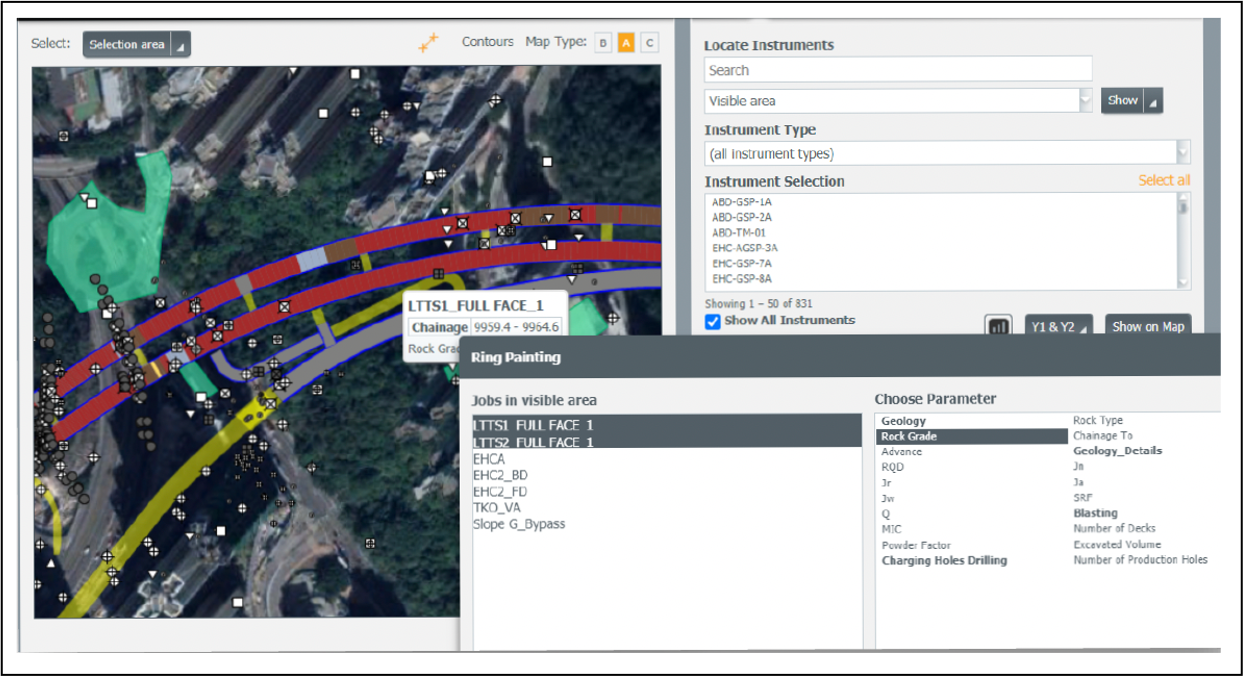The image size is (1243, 677).
Task: Click the Select all link
Action: [x=1164, y=181]
